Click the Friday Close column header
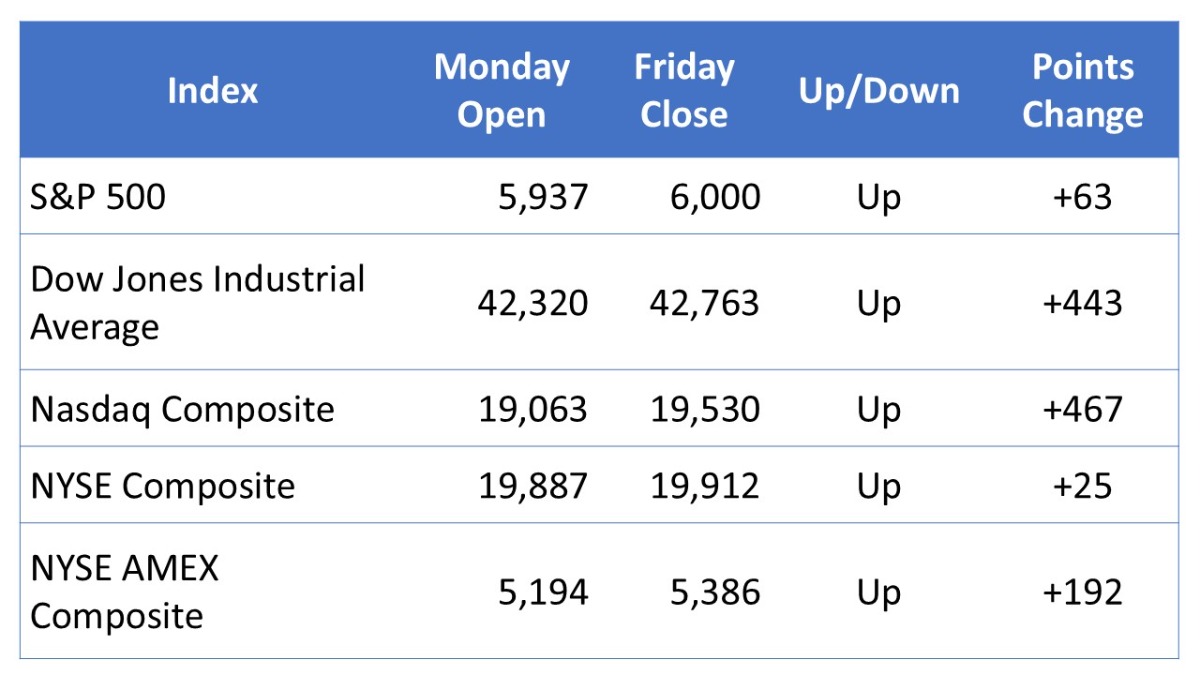The width and height of the screenshot is (1200, 675). [x=684, y=91]
